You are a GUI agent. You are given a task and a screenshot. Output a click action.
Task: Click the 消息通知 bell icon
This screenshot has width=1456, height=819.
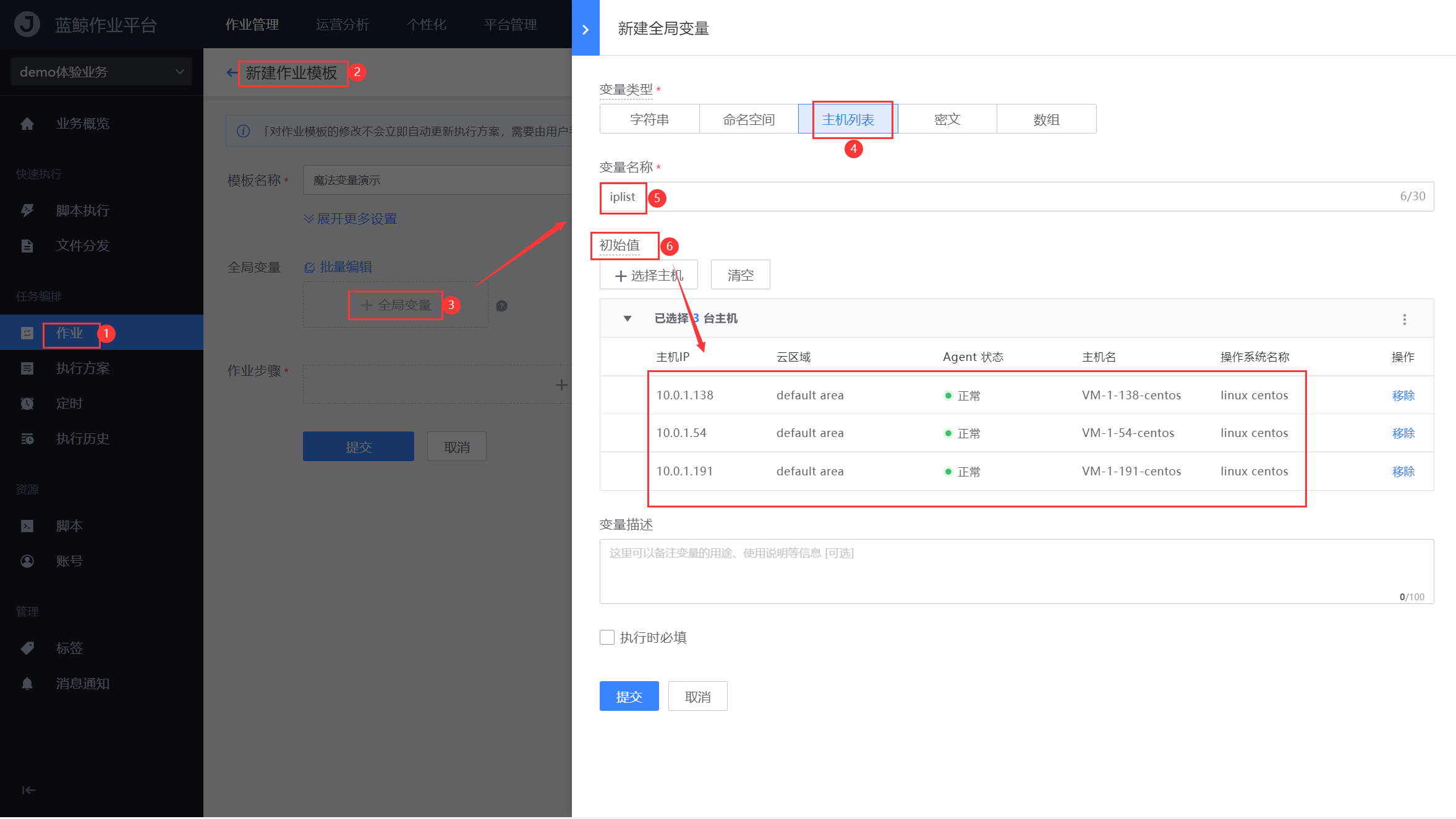[27, 684]
